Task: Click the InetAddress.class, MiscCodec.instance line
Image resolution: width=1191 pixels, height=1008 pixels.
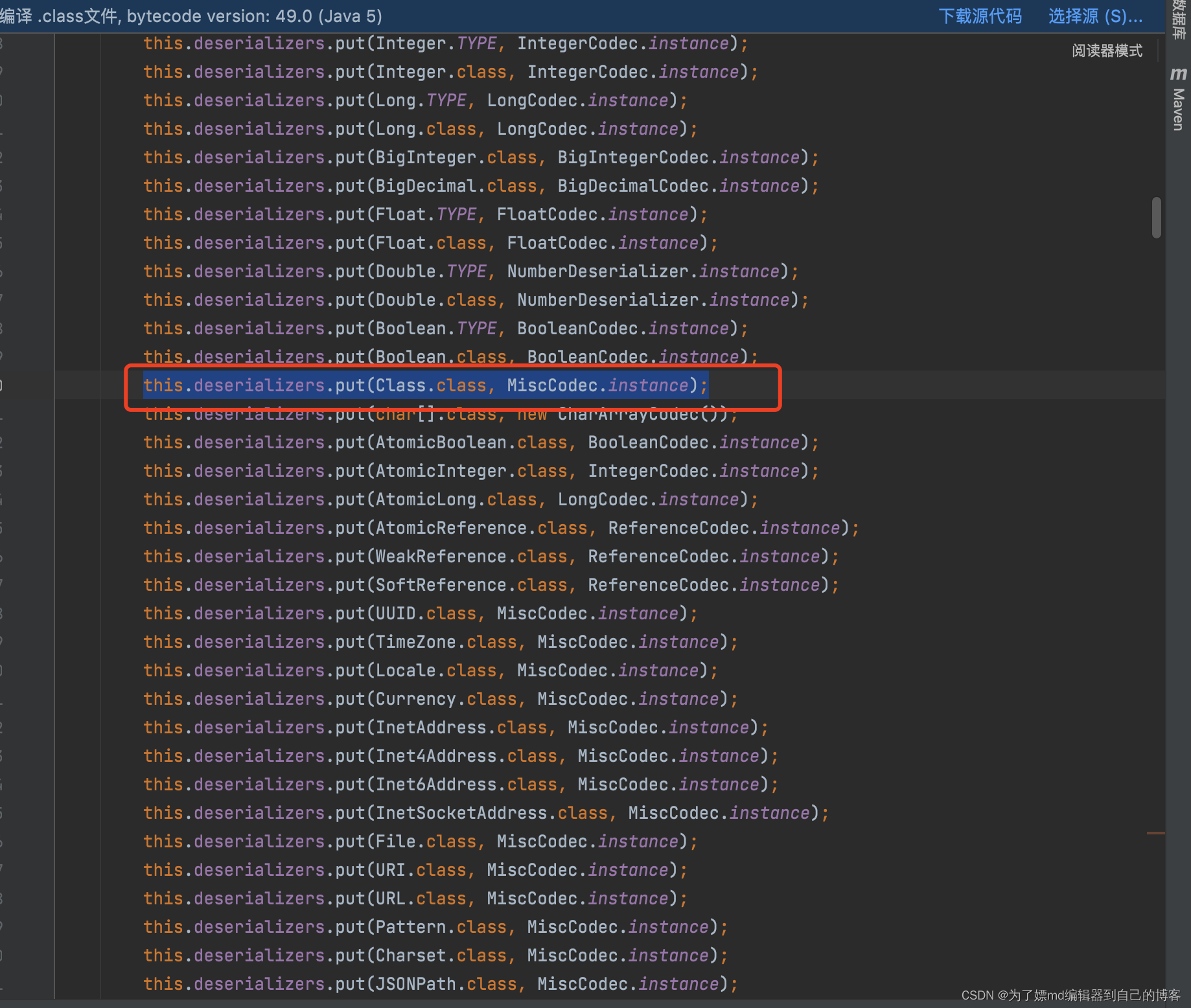Action: tap(456, 727)
